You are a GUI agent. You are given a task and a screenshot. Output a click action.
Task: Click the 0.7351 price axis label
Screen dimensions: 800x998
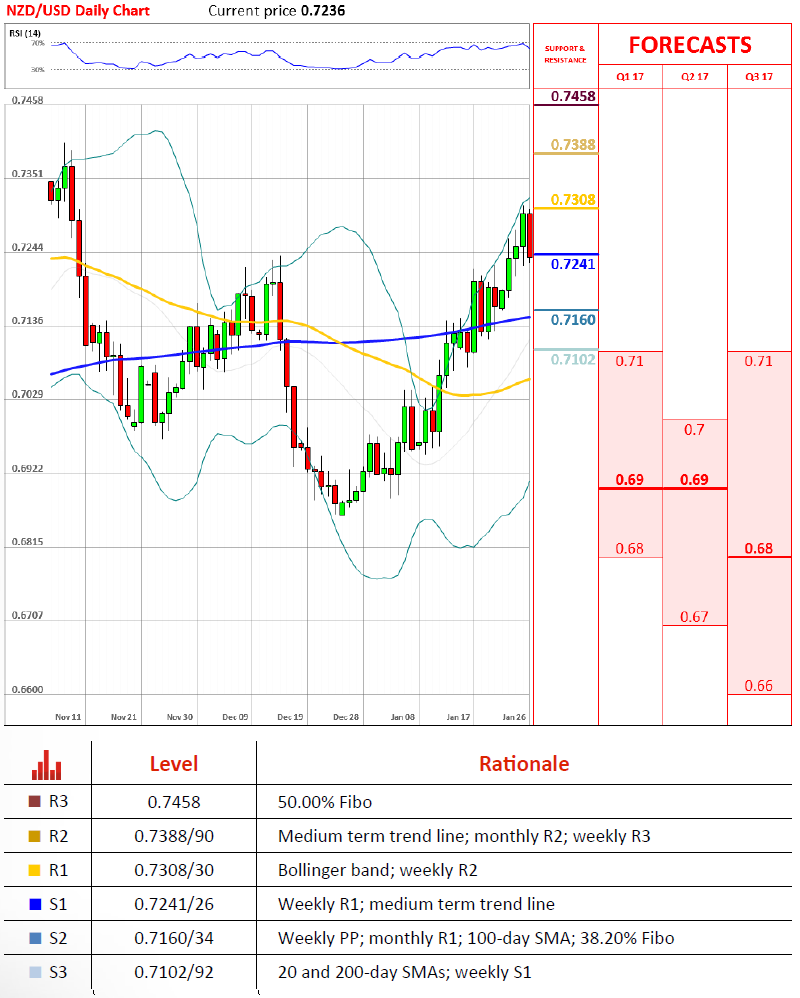click(27, 174)
